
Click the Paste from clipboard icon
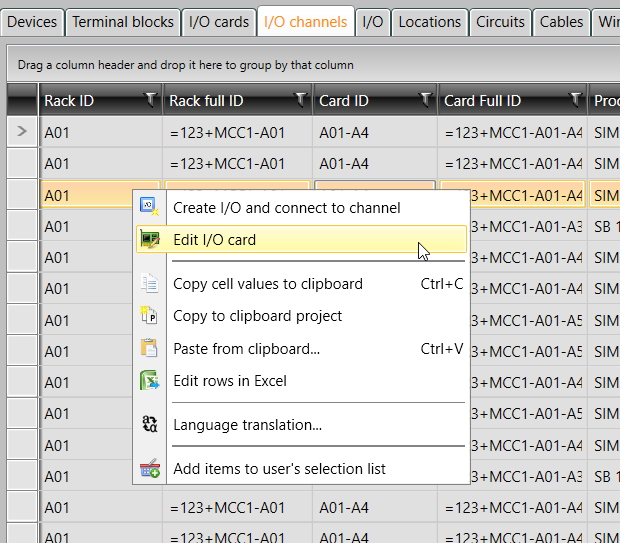[x=149, y=348]
